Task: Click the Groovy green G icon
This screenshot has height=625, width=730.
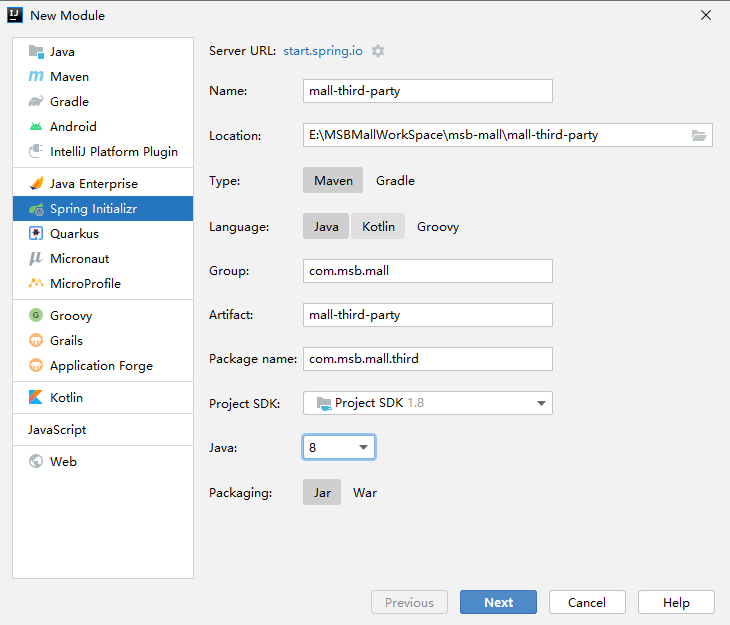Action: click(x=36, y=315)
